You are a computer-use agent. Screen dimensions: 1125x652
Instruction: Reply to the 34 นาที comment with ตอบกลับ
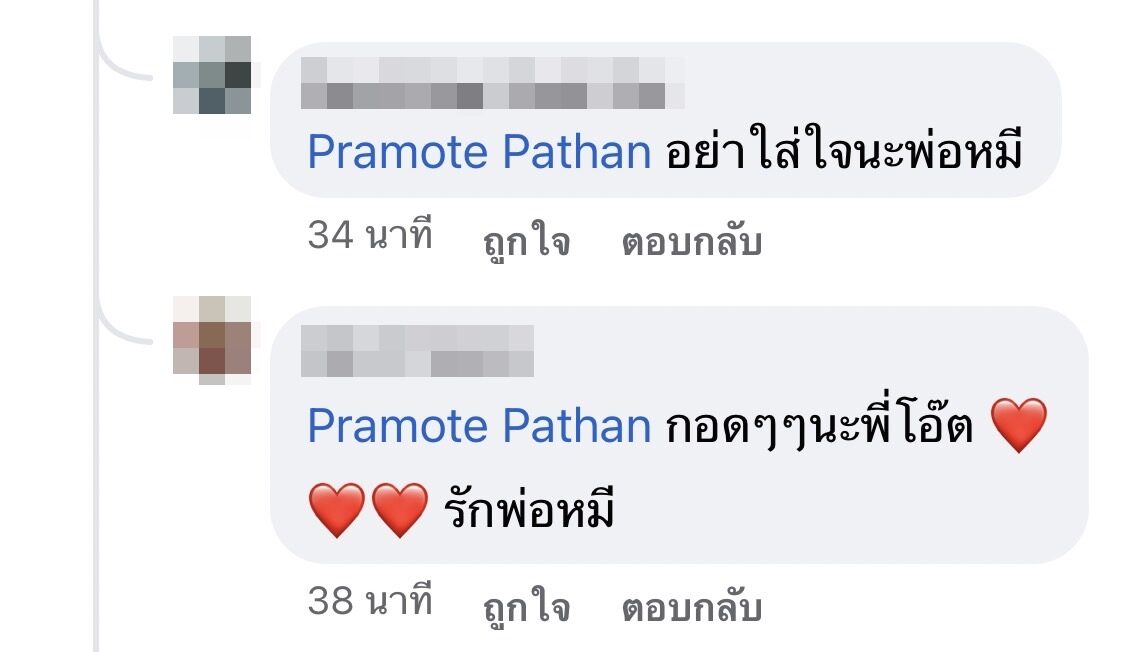click(692, 241)
